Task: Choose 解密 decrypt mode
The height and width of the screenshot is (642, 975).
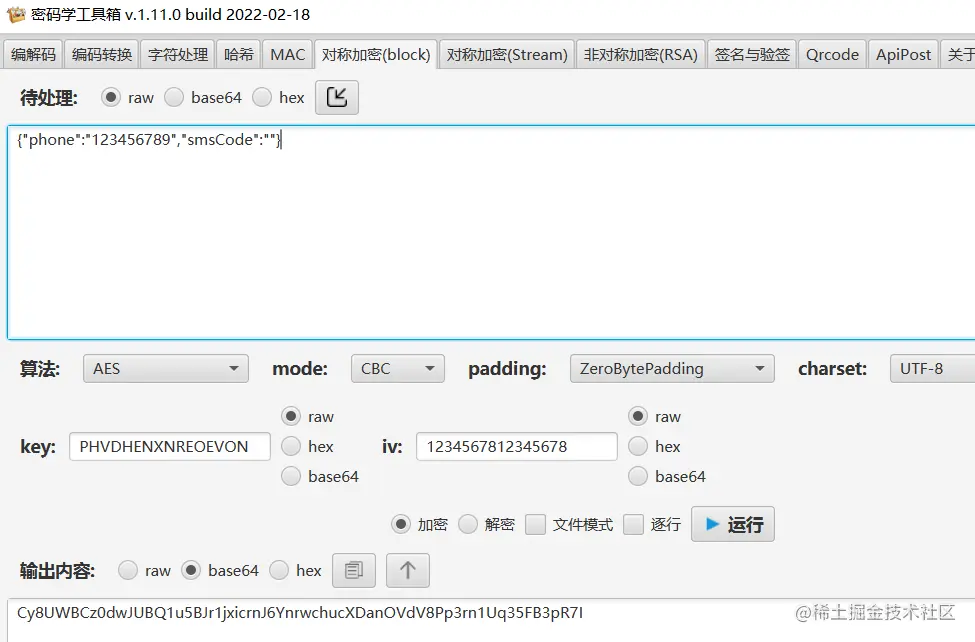Action: click(468, 524)
